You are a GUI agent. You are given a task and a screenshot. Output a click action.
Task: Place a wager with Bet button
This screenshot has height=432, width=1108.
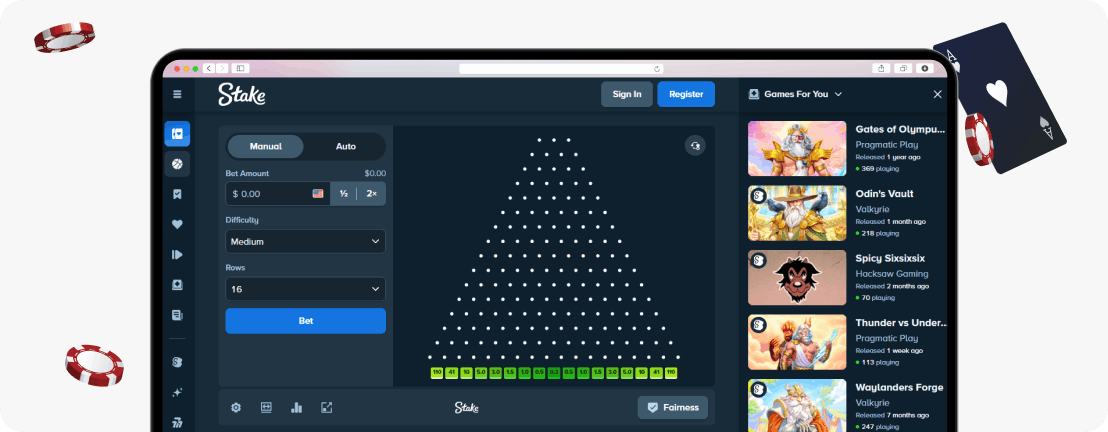tap(305, 321)
